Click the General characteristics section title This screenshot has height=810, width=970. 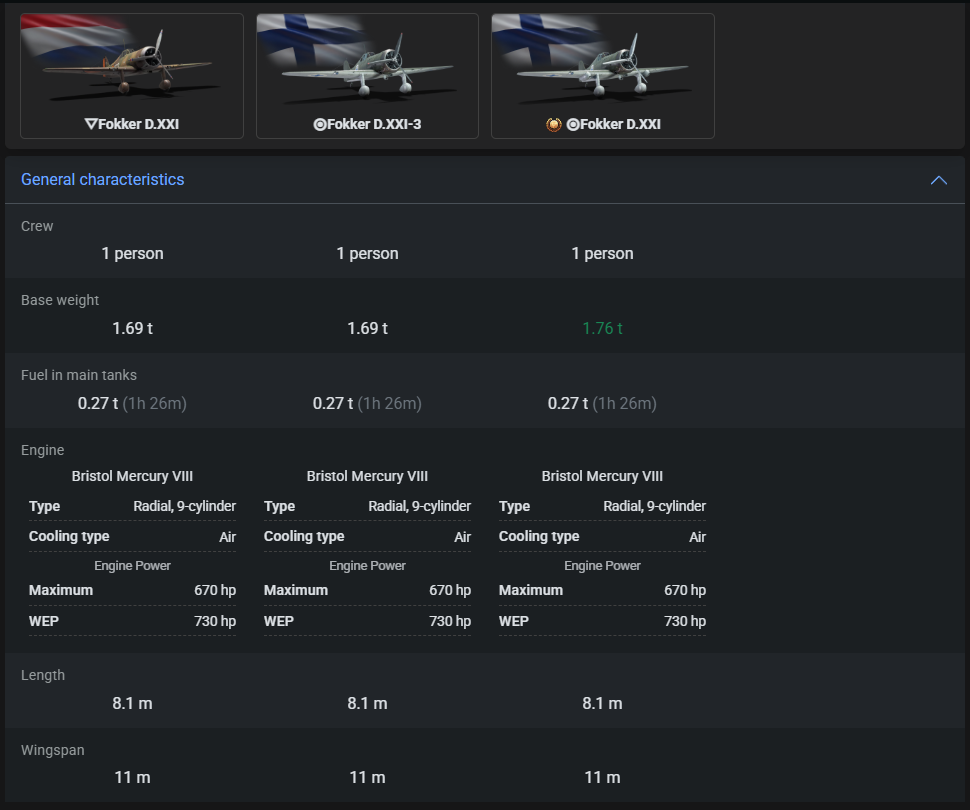(103, 180)
